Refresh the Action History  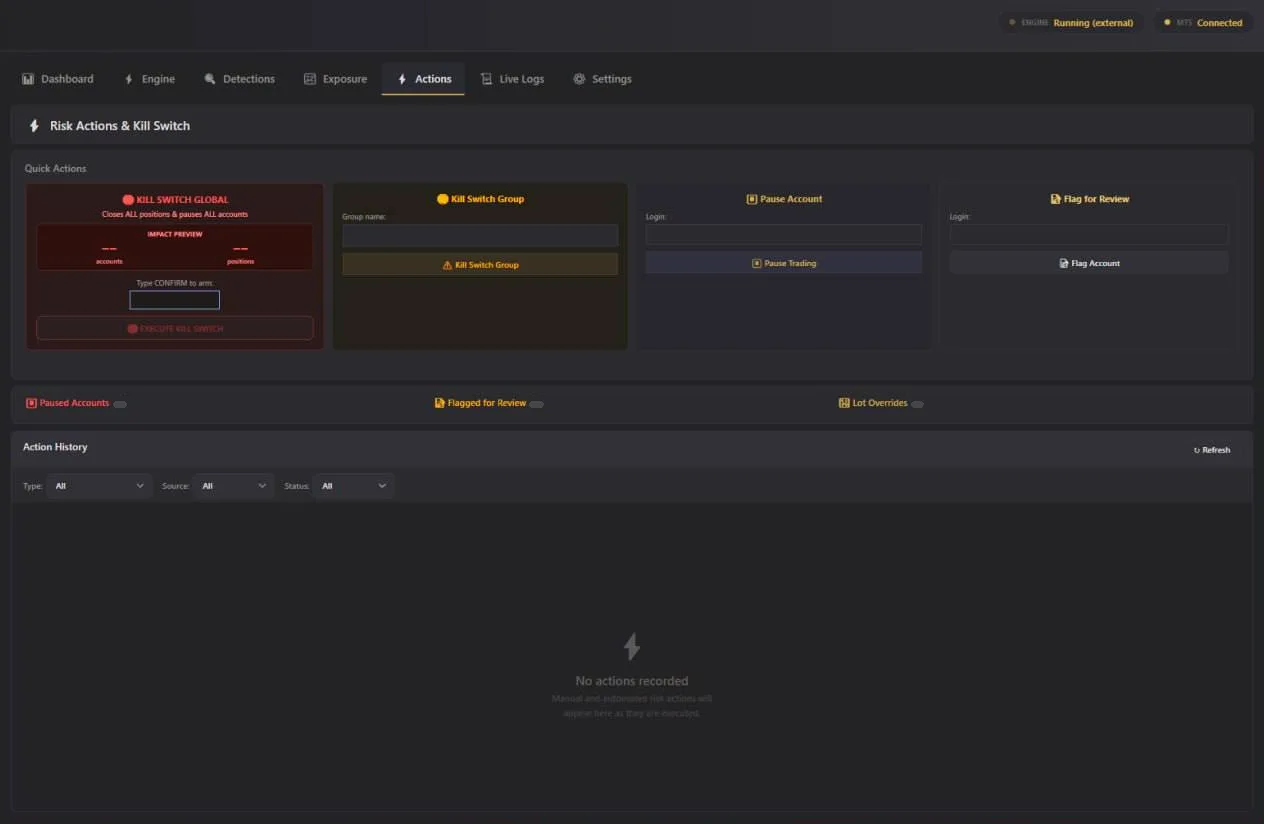point(1212,450)
